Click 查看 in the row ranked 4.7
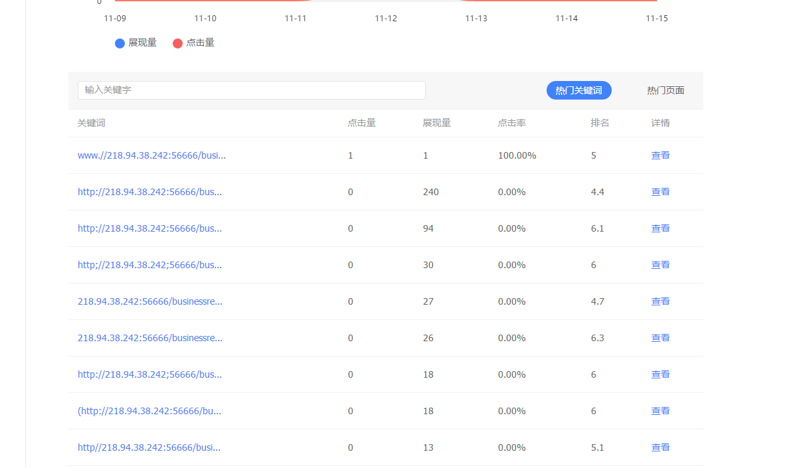The image size is (799, 468). click(660, 301)
